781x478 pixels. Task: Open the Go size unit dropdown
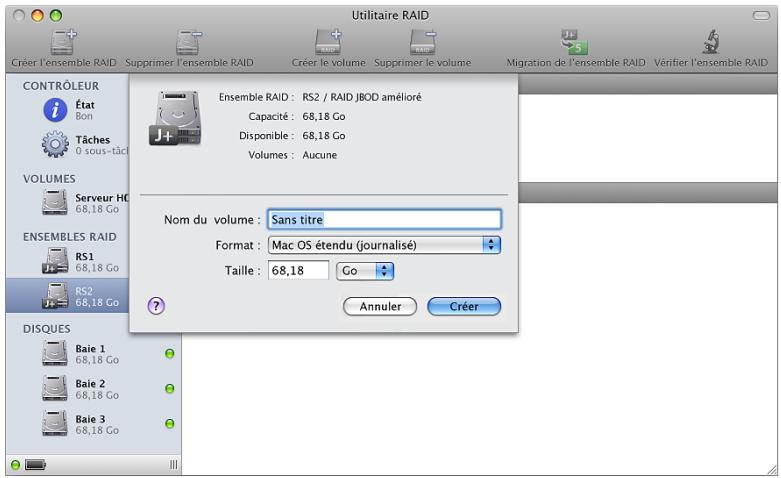365,271
